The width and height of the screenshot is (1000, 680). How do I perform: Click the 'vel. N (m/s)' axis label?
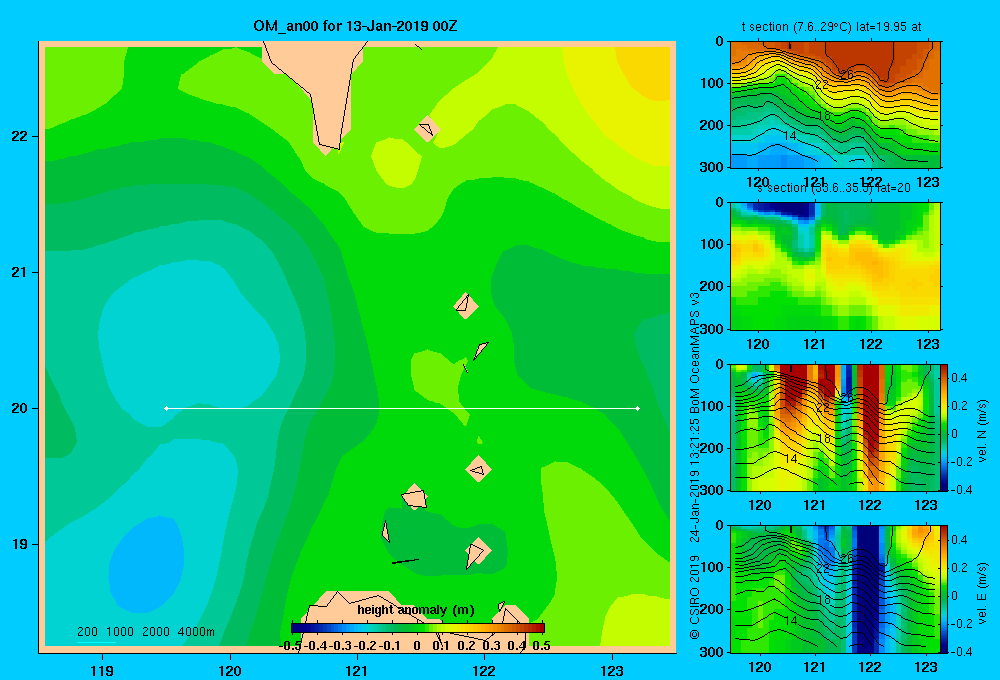click(982, 431)
